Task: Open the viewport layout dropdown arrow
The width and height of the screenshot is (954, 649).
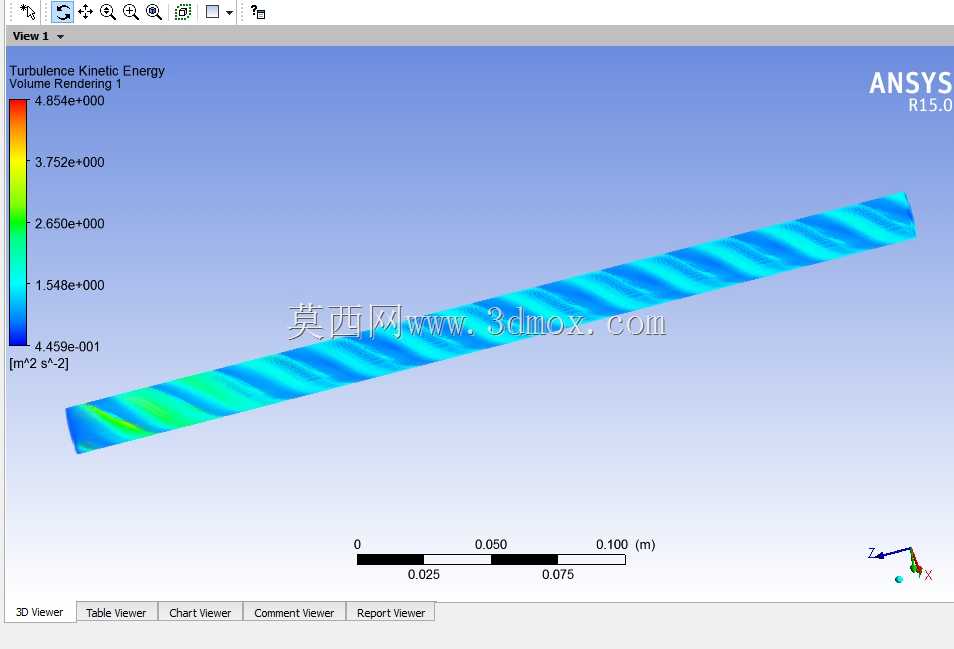Action: pyautogui.click(x=229, y=12)
